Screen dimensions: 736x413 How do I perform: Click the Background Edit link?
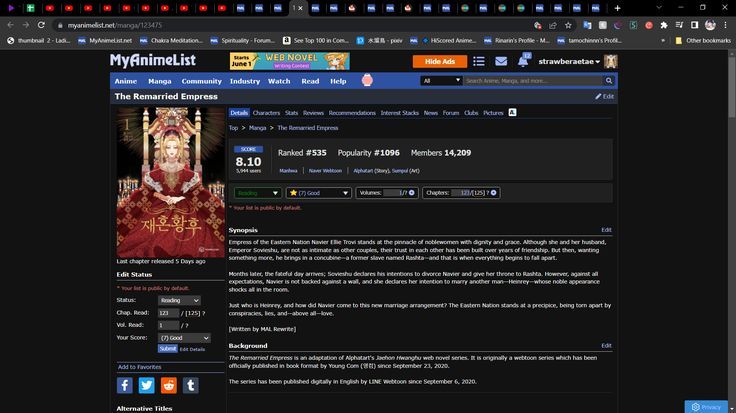click(x=606, y=345)
